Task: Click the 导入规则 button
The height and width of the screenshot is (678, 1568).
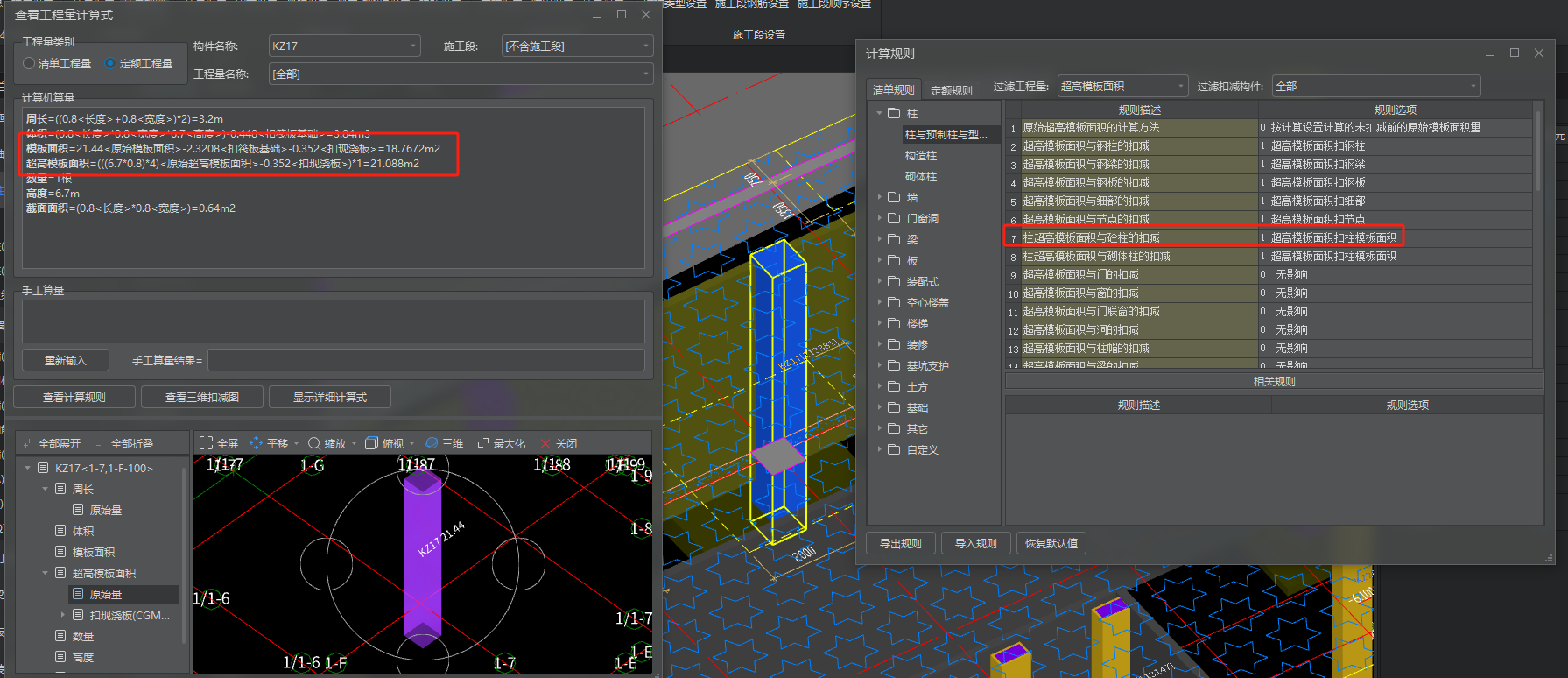Action: (976, 543)
